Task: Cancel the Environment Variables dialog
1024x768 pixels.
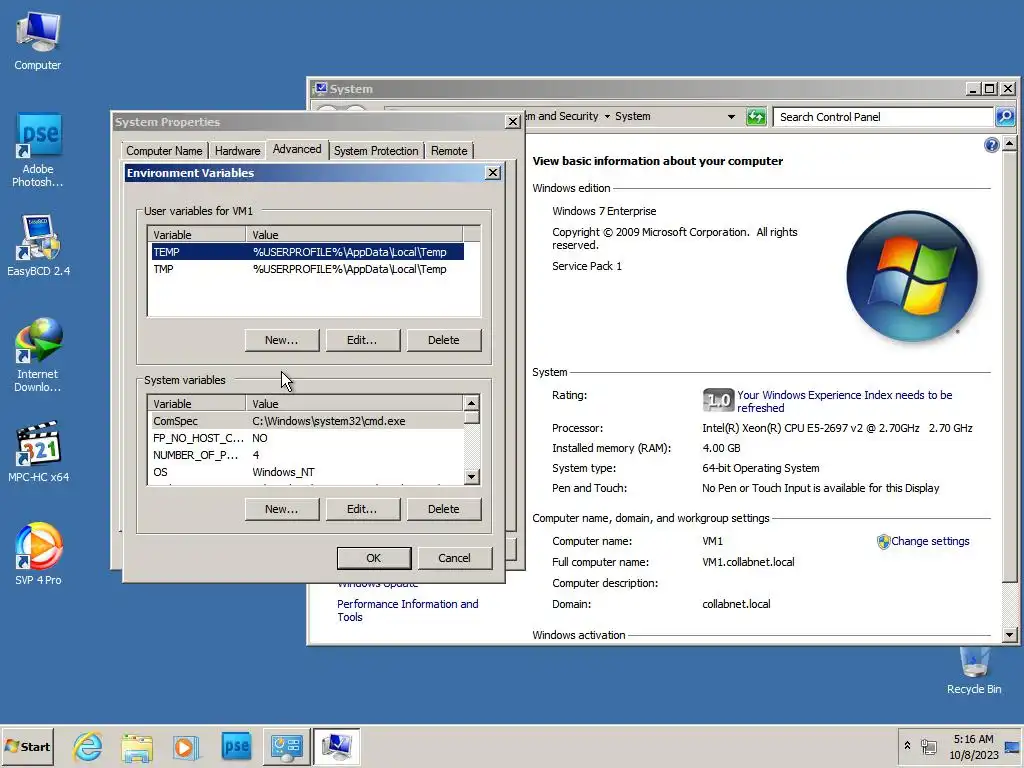Action: click(454, 558)
